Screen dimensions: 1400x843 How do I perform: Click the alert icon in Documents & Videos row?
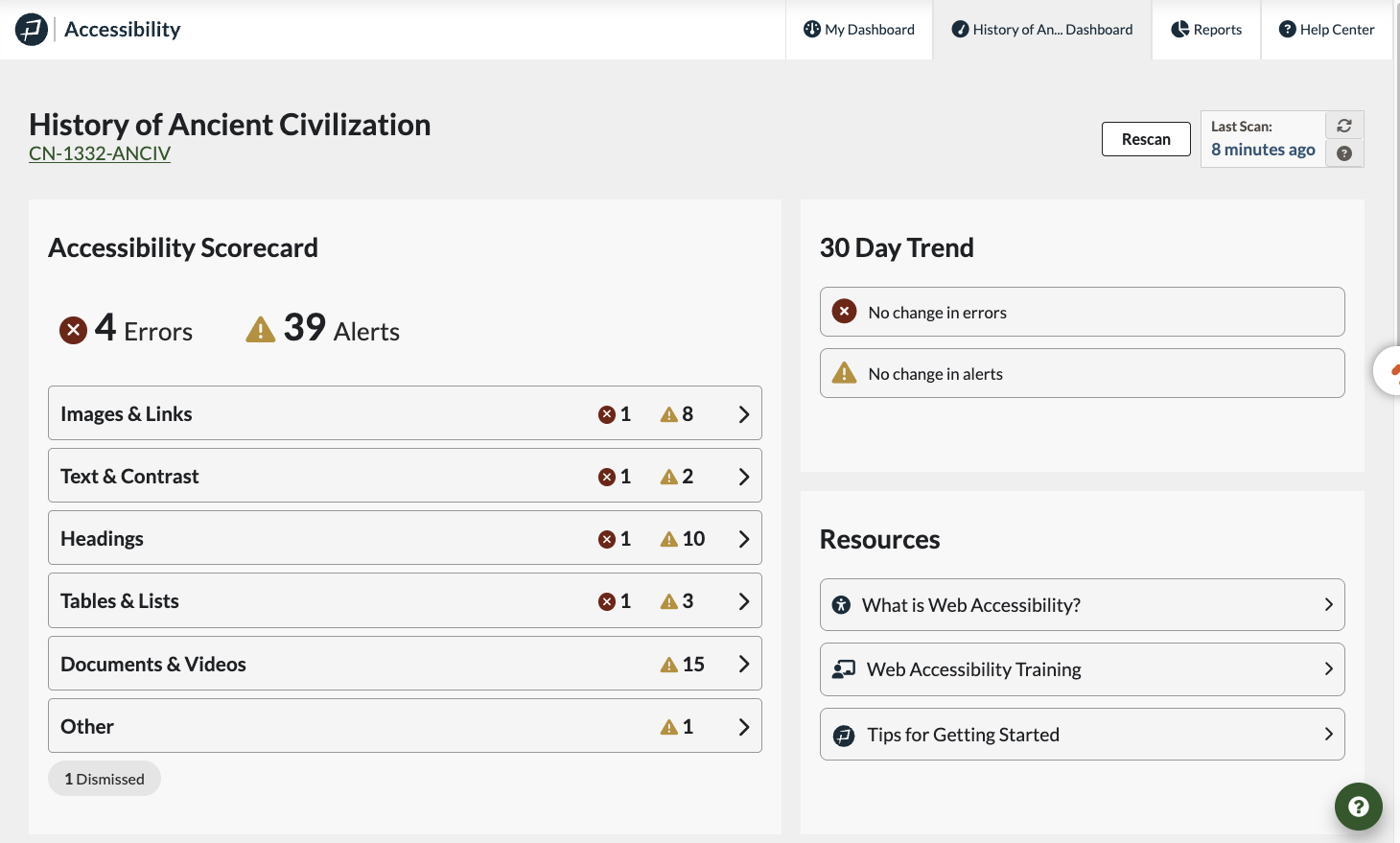coord(669,665)
